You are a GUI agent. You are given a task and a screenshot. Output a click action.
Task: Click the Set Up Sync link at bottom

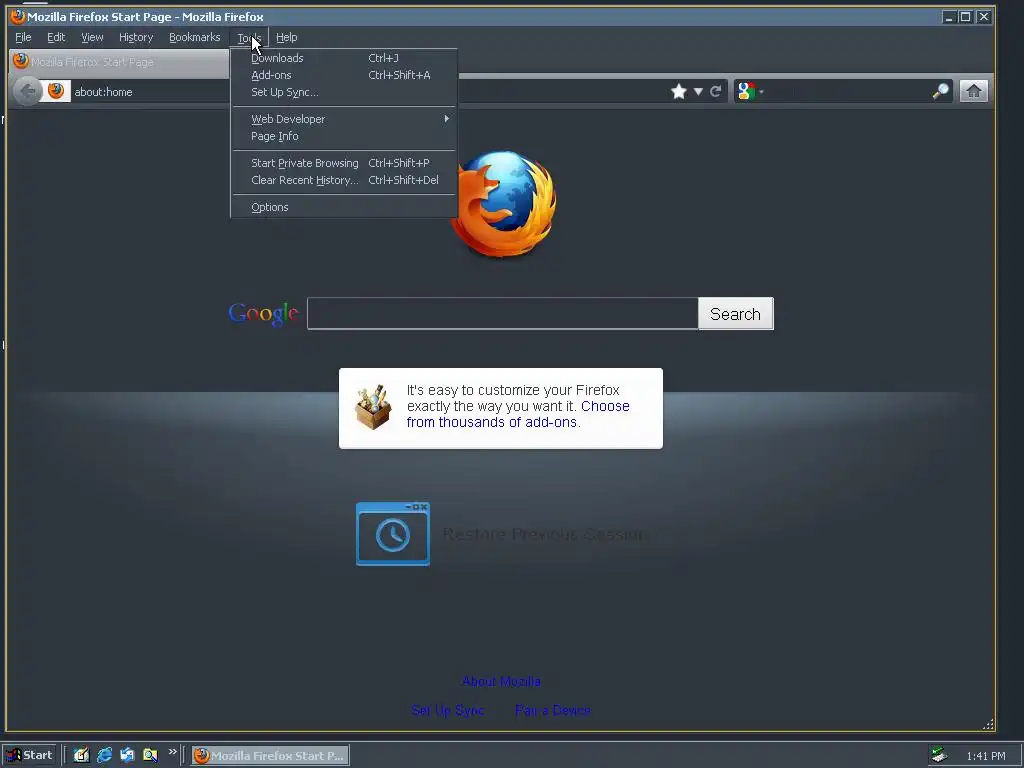coord(447,710)
